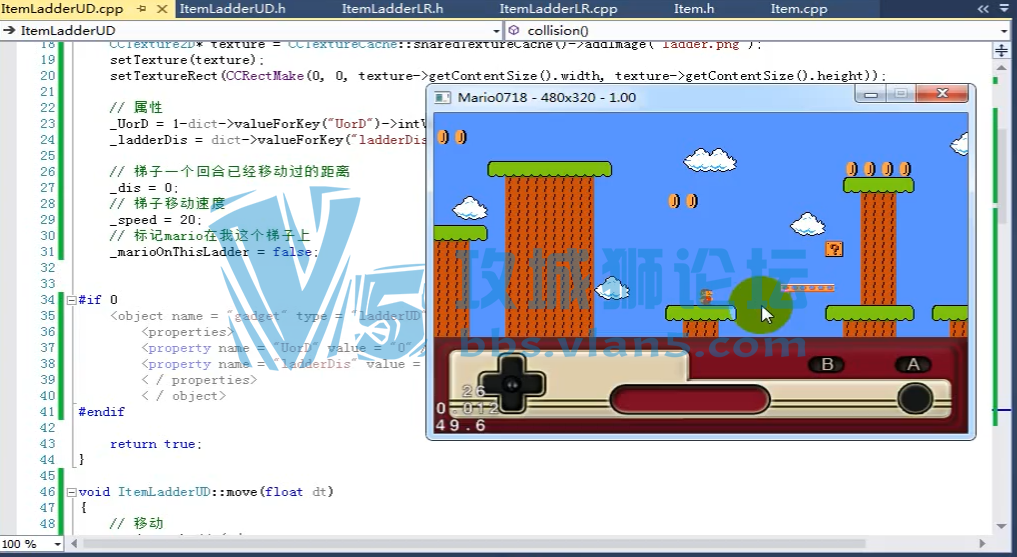This screenshot has height=557, width=1017.
Task: Click the round A fire button
Action: [915, 399]
